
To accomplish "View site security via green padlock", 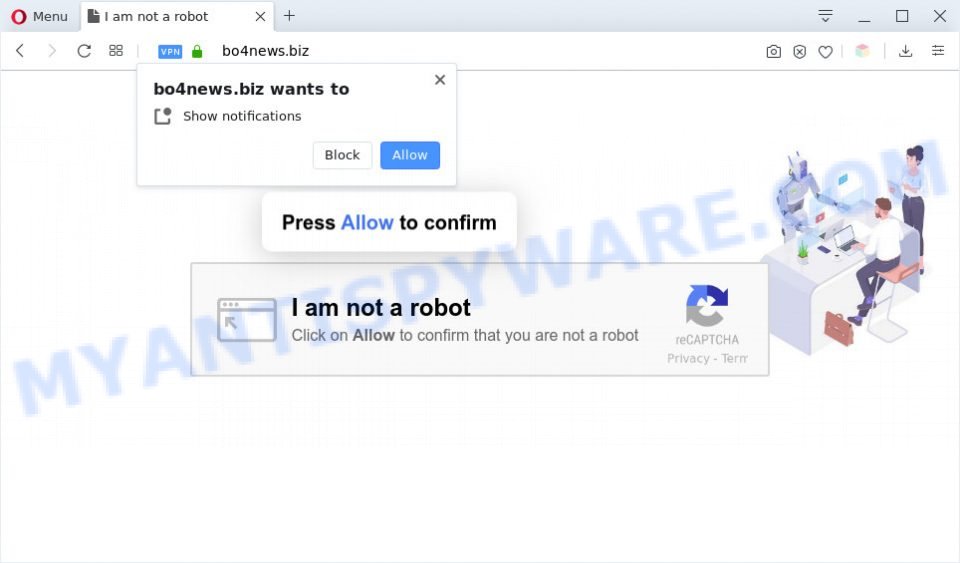I will tap(197, 51).
